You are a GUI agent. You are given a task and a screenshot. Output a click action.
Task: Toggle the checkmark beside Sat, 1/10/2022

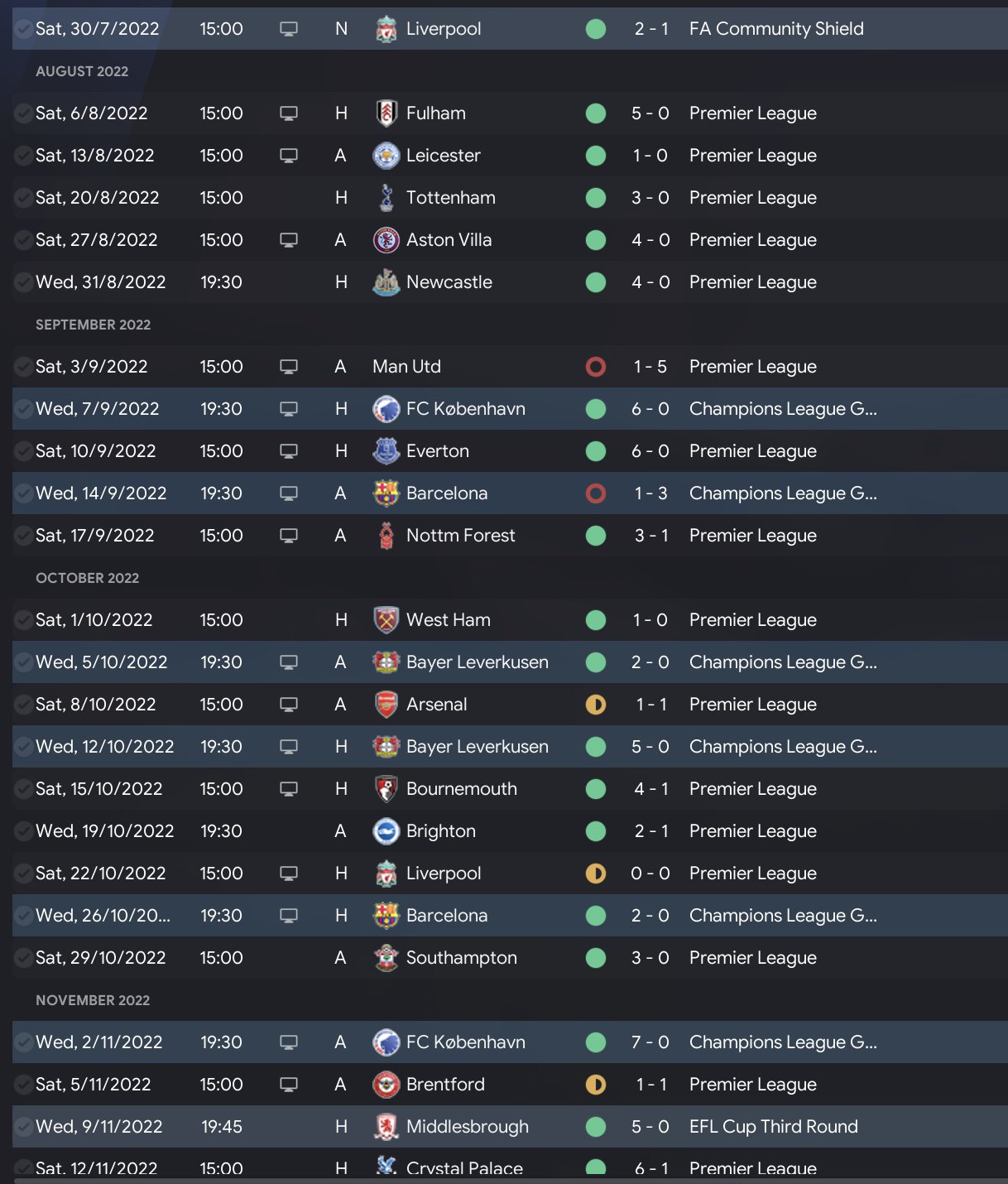[24, 620]
